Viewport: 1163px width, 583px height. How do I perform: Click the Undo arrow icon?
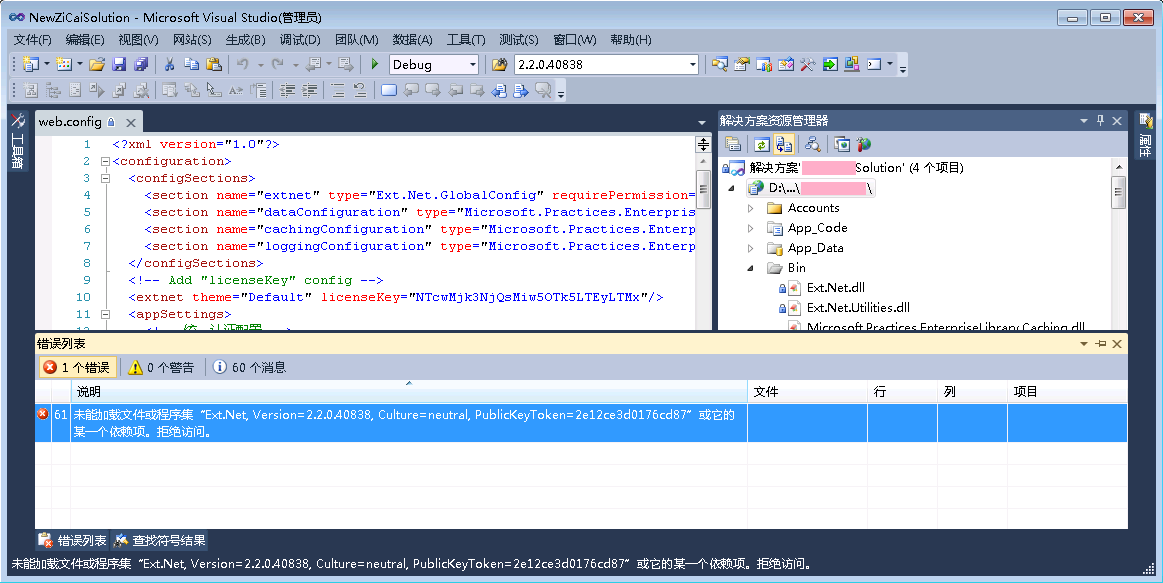(243, 65)
